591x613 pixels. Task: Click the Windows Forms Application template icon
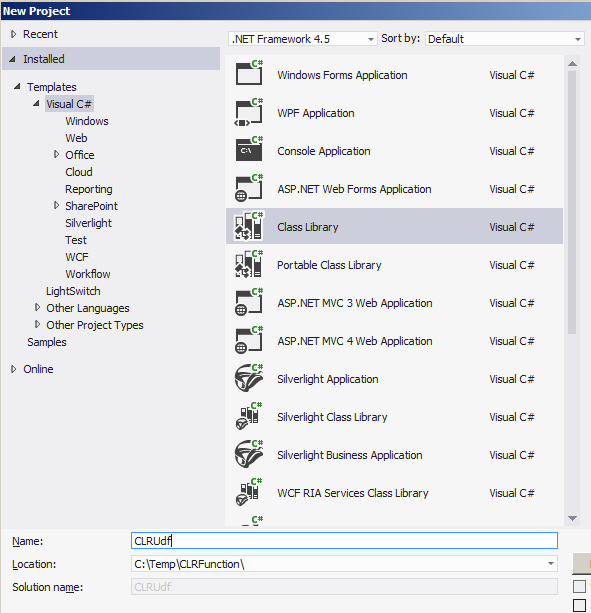click(x=249, y=73)
